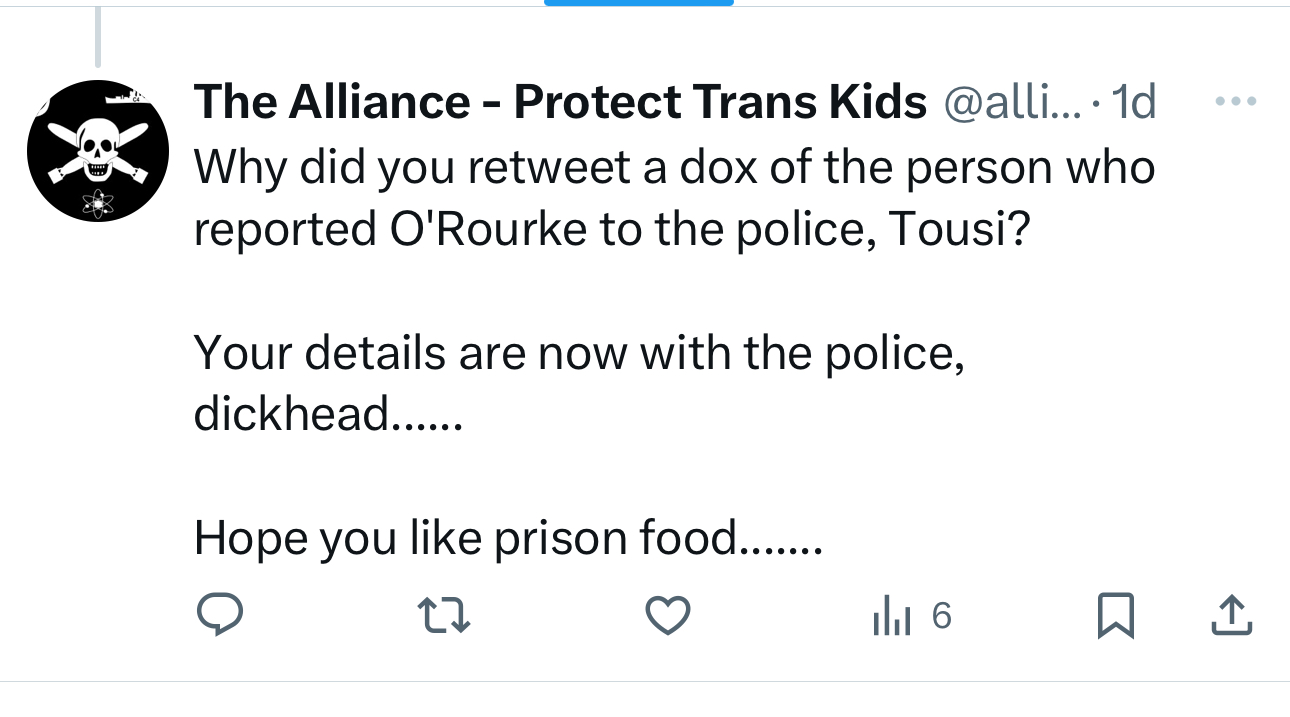Open The Alliance - Protect Trans Kids profile name
1290x717 pixels.
(560, 101)
